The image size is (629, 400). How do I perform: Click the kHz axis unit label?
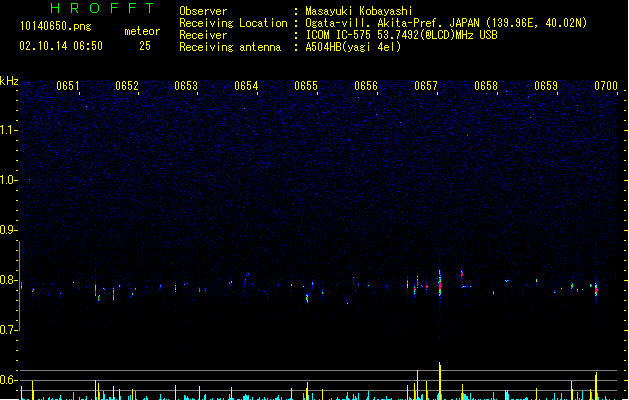pos(9,81)
